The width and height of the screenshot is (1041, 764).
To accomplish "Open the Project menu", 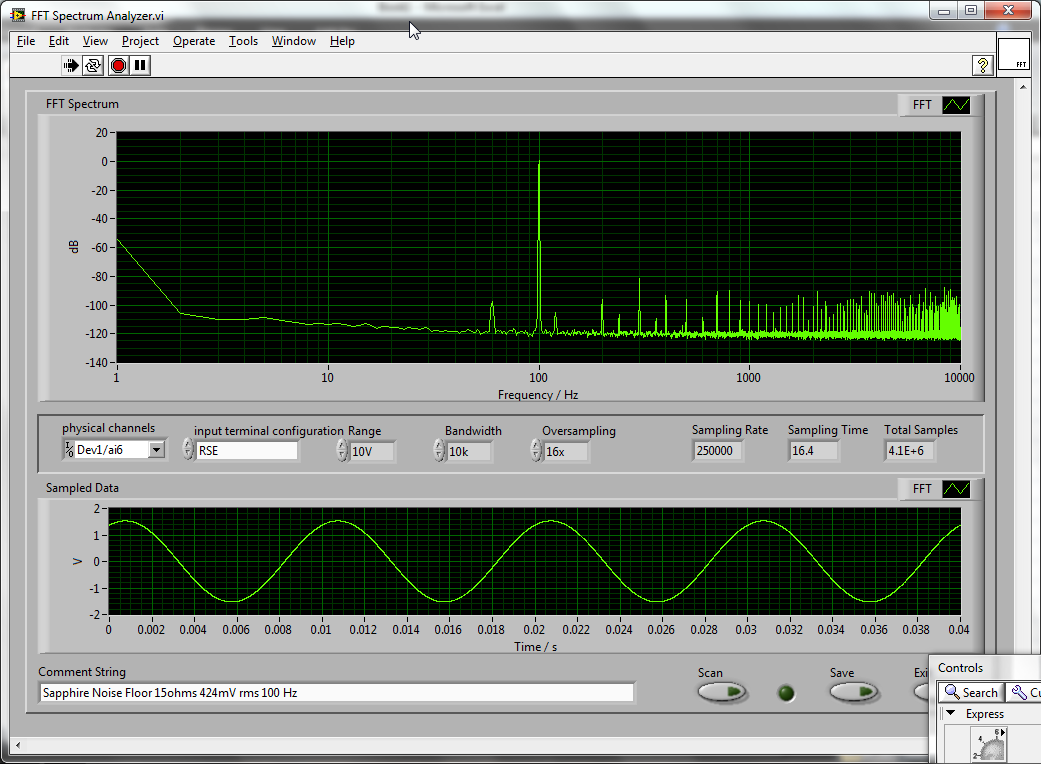I will [x=140, y=41].
